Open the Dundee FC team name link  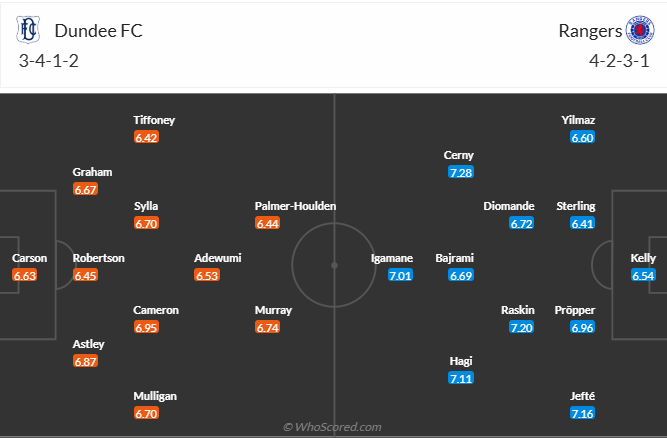click(99, 30)
